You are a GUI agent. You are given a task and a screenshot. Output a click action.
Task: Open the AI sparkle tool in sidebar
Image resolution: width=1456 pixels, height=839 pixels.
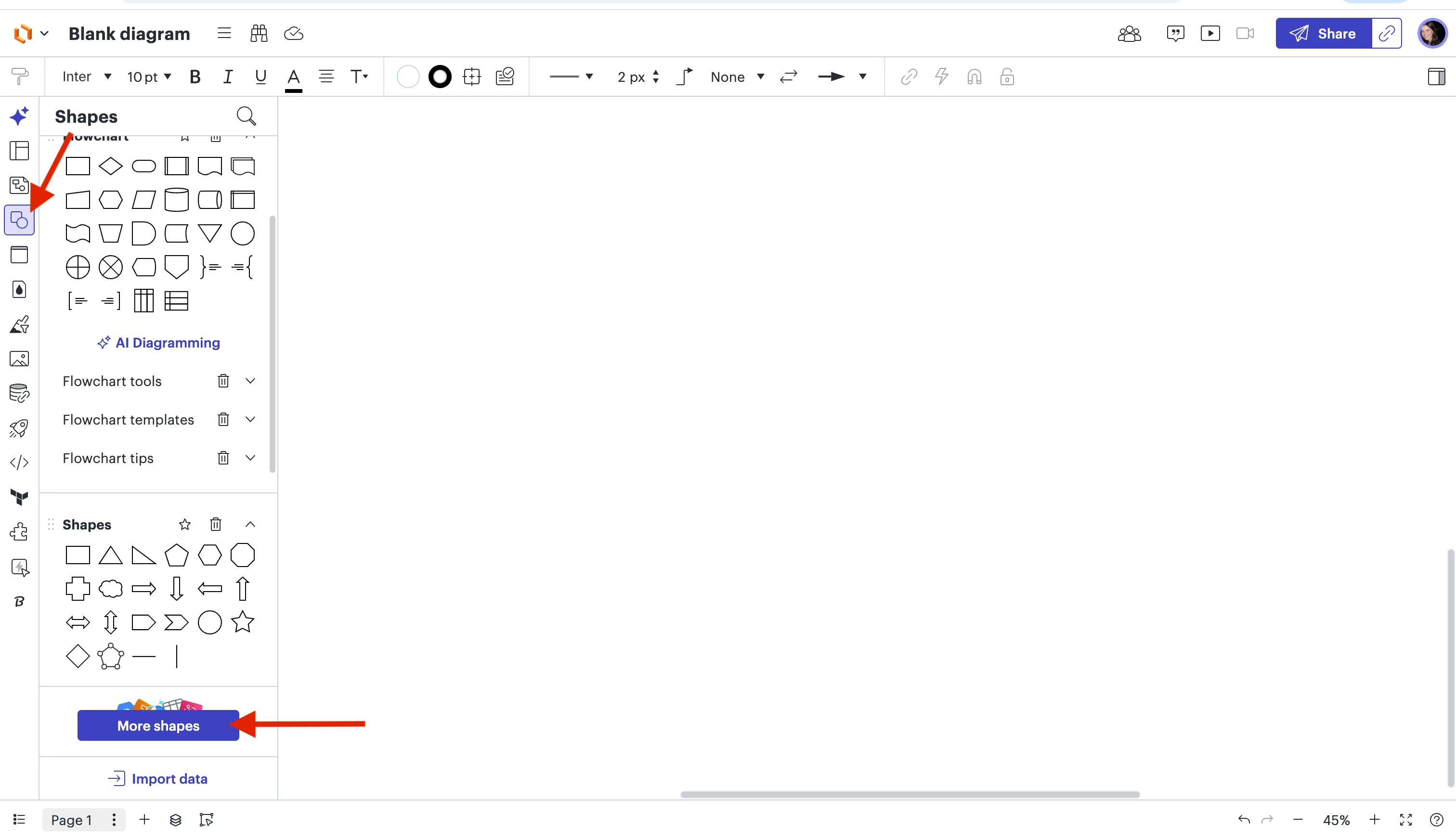19,116
